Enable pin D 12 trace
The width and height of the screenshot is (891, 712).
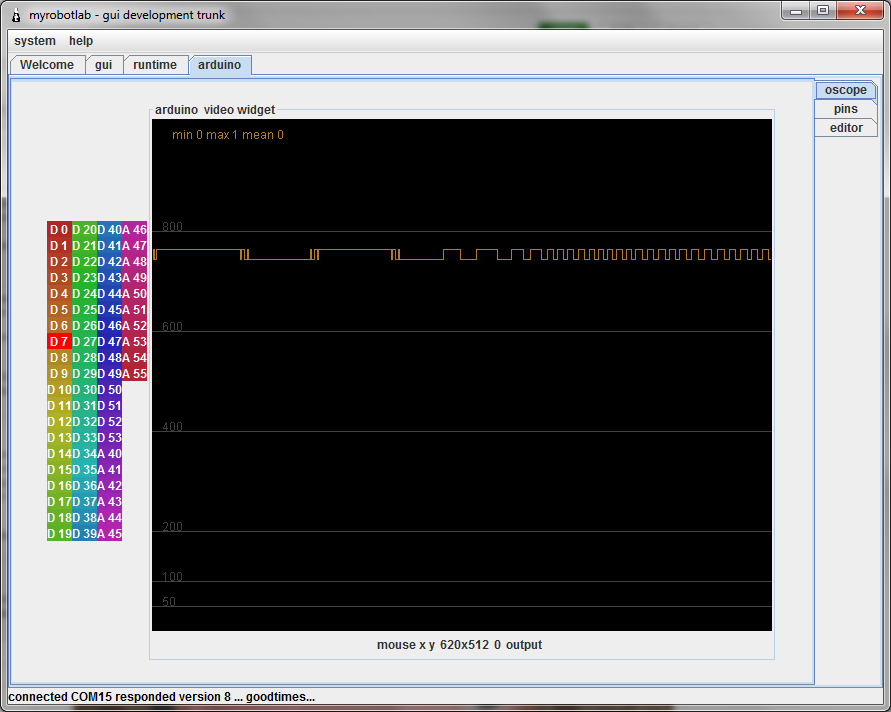(59, 422)
